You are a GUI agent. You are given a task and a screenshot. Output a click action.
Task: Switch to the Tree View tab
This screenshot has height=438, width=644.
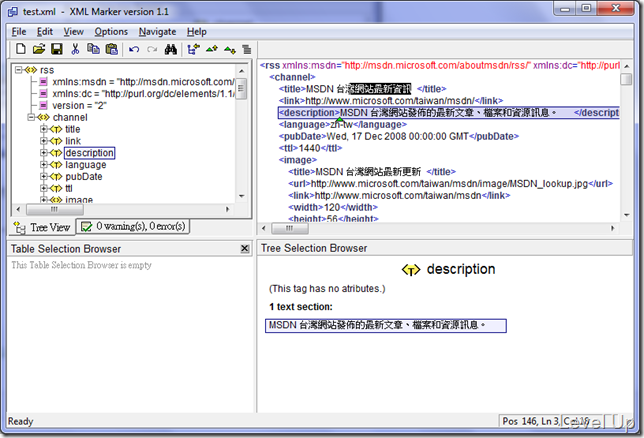pyautogui.click(x=42, y=227)
